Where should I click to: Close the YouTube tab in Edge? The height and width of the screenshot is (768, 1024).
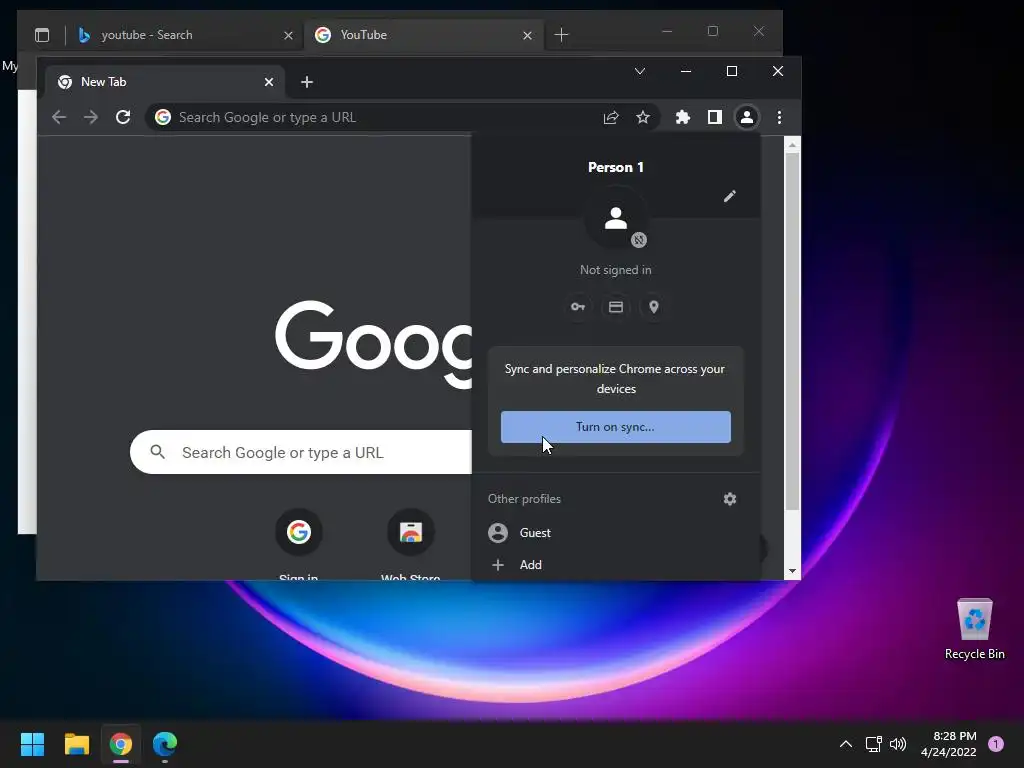coord(527,35)
